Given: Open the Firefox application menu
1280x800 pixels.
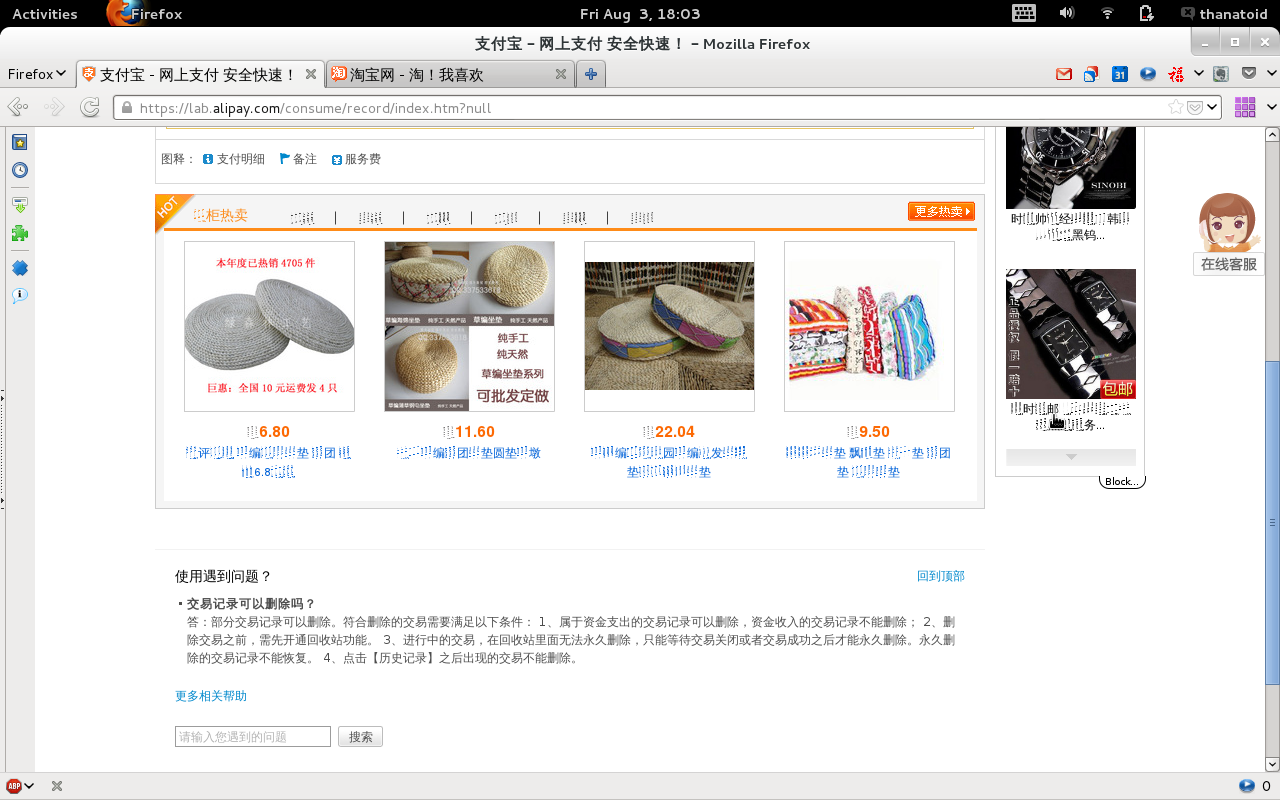Looking at the screenshot, I should point(36,74).
